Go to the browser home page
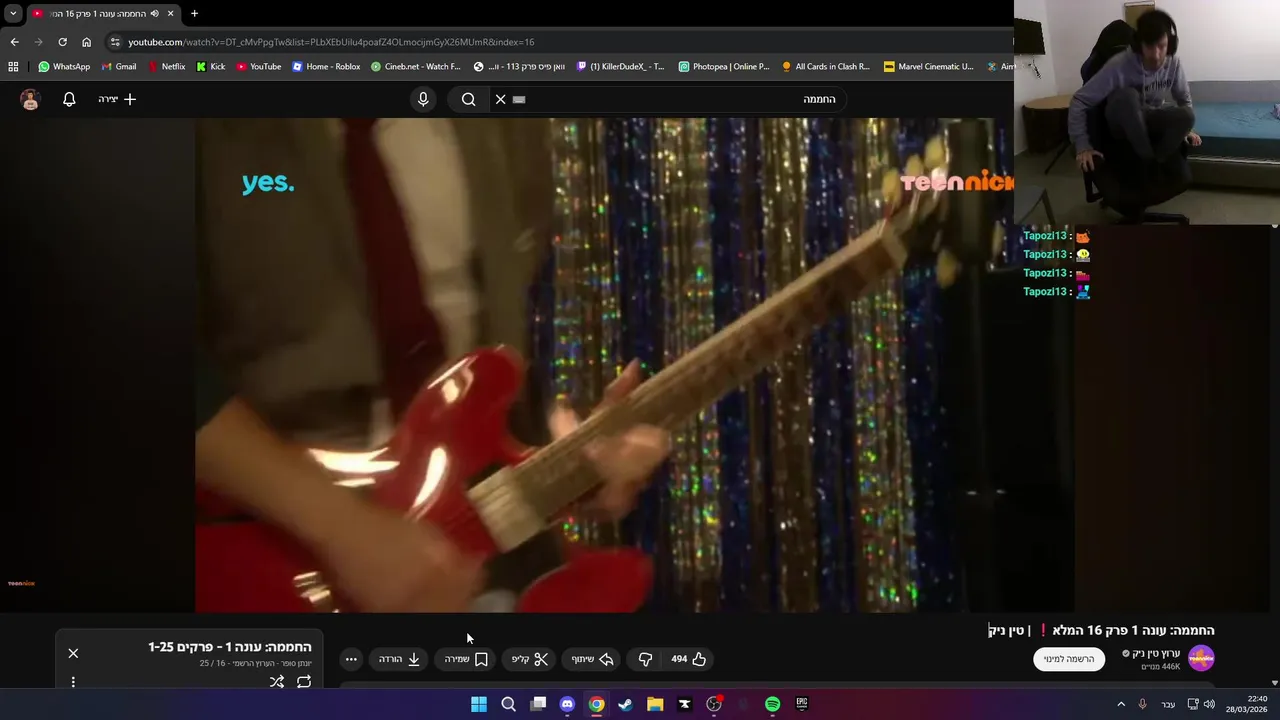Screen dimensions: 1280x720 (86, 42)
